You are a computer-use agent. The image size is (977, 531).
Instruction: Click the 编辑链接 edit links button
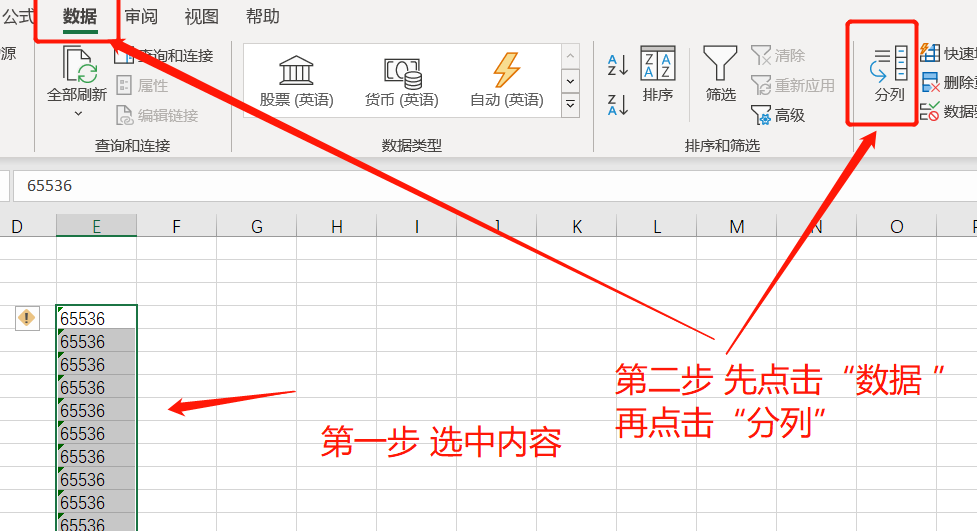158,115
